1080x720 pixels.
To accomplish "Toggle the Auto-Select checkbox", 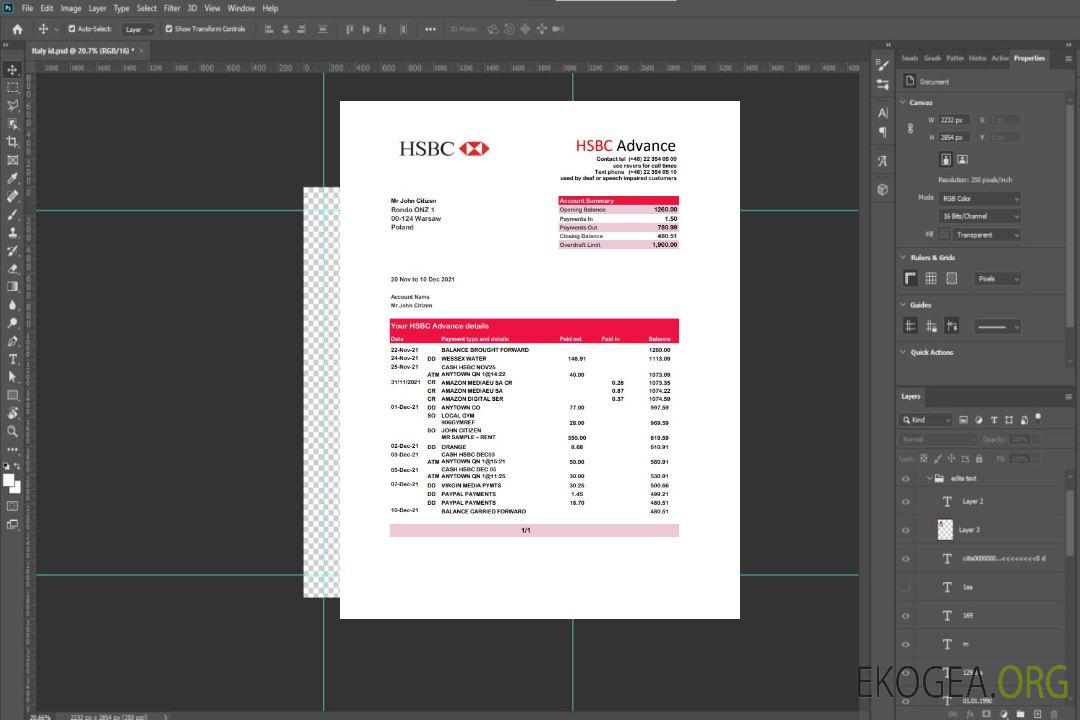I will click(72, 29).
